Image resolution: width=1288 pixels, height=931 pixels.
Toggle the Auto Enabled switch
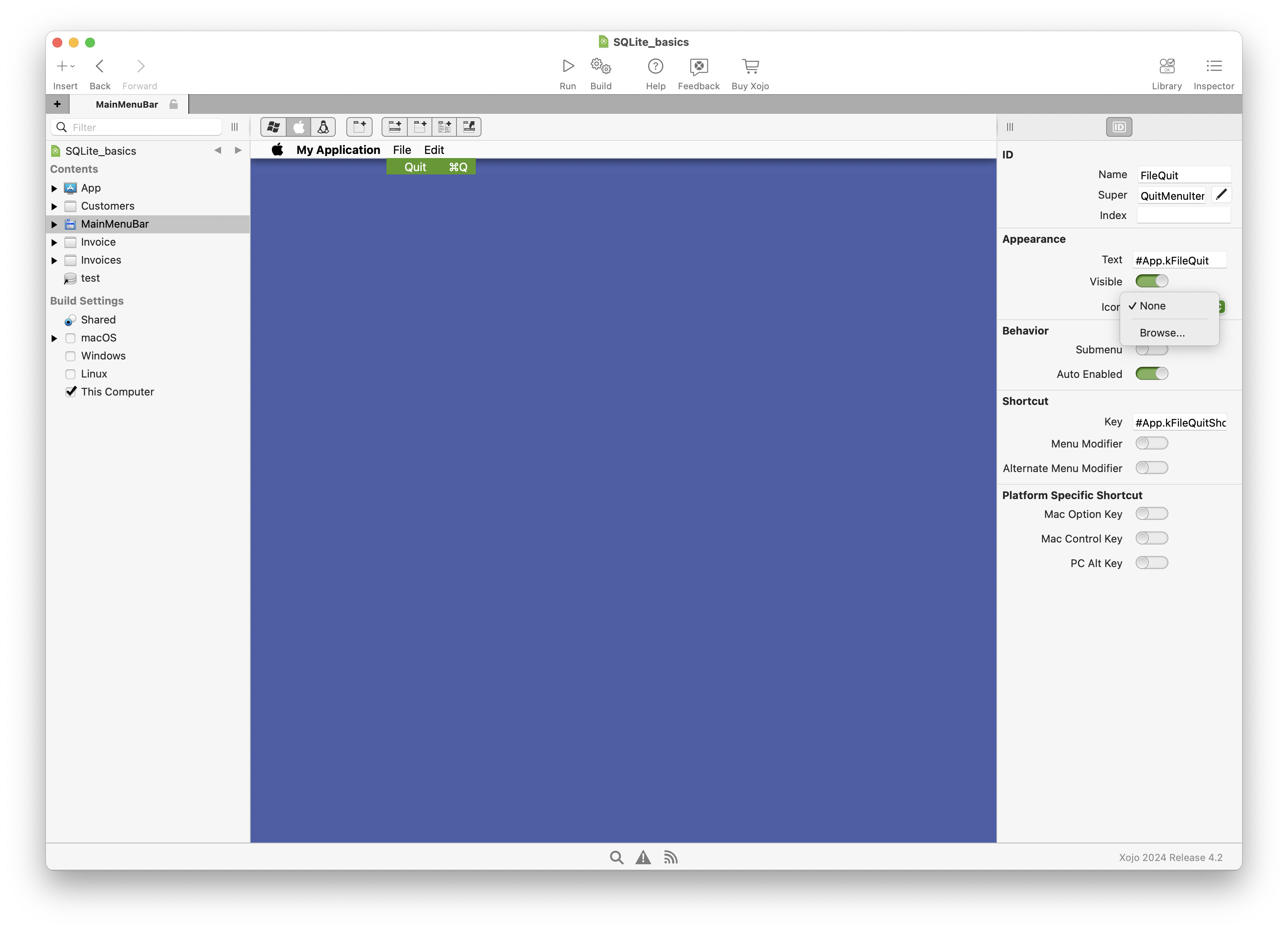[x=1151, y=373]
